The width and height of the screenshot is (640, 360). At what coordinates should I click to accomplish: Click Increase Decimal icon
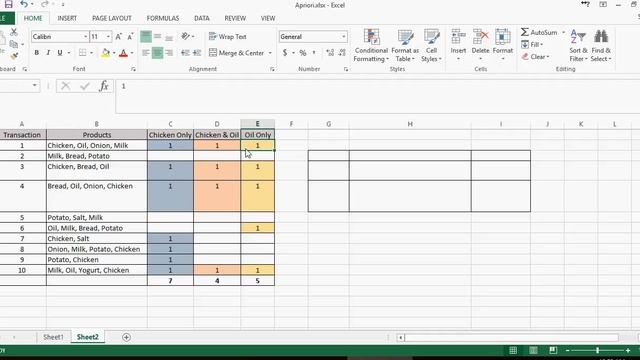coord(330,53)
